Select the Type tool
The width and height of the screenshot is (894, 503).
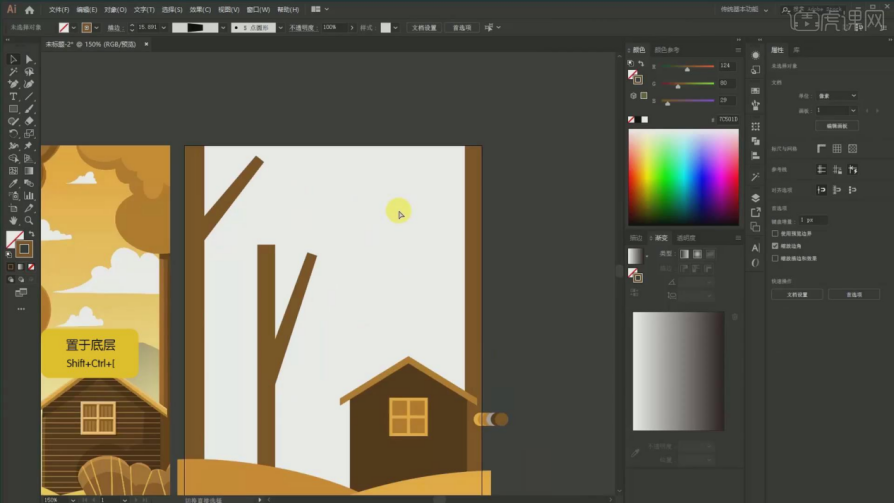(x=13, y=96)
